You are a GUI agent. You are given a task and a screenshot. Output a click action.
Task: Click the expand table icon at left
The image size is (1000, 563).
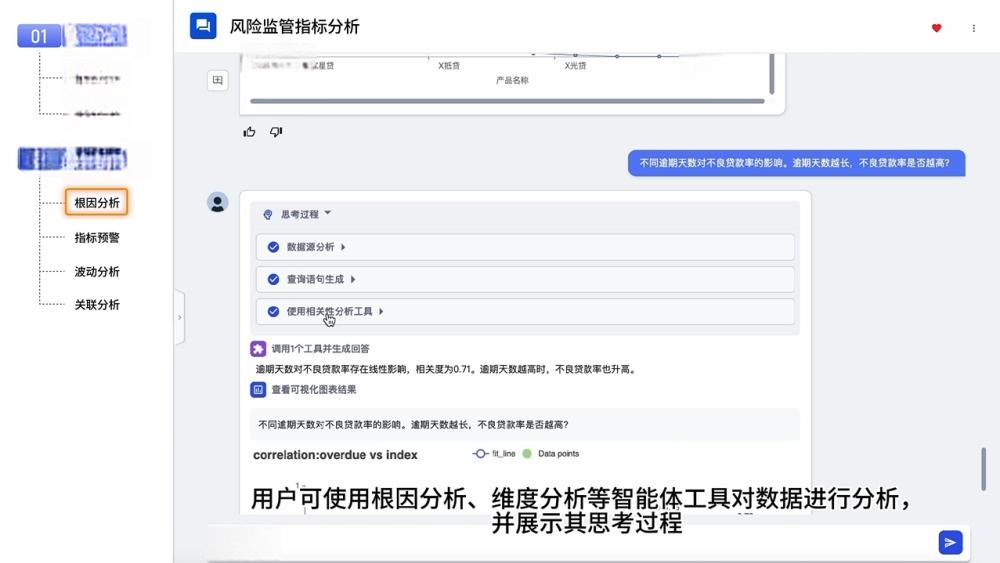(x=217, y=80)
